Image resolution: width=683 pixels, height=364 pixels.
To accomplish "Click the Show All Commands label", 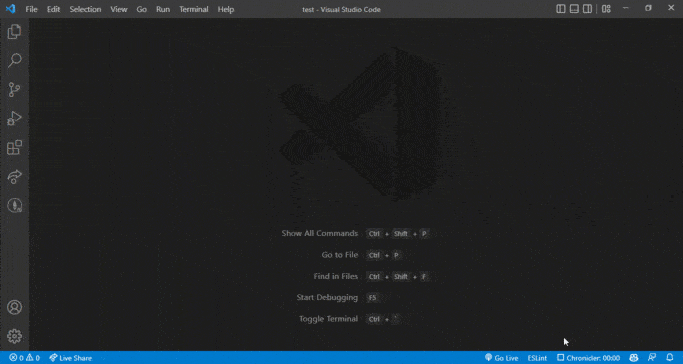I will pyautogui.click(x=320, y=233).
